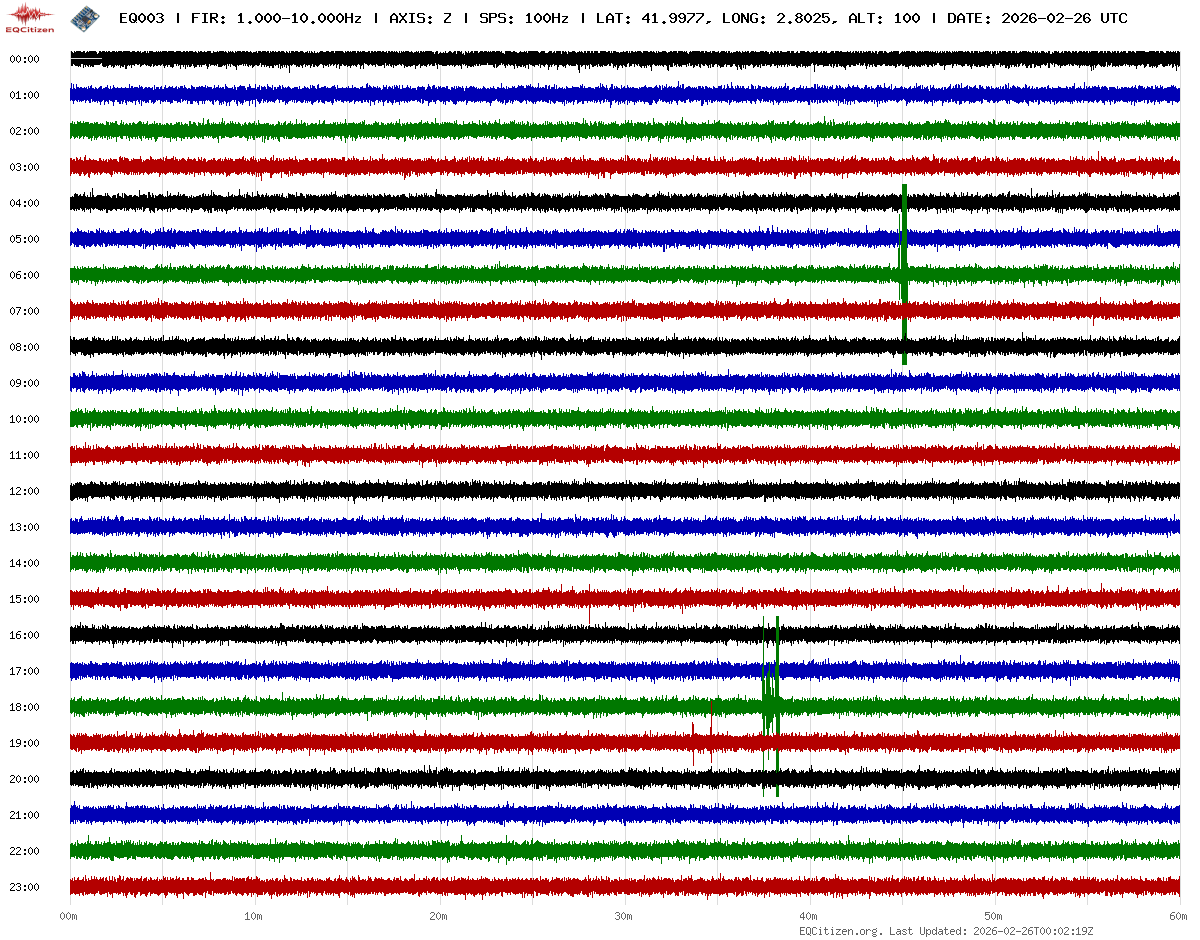
Task: Click the SPS: 100Hz header label
Action: 524,19
